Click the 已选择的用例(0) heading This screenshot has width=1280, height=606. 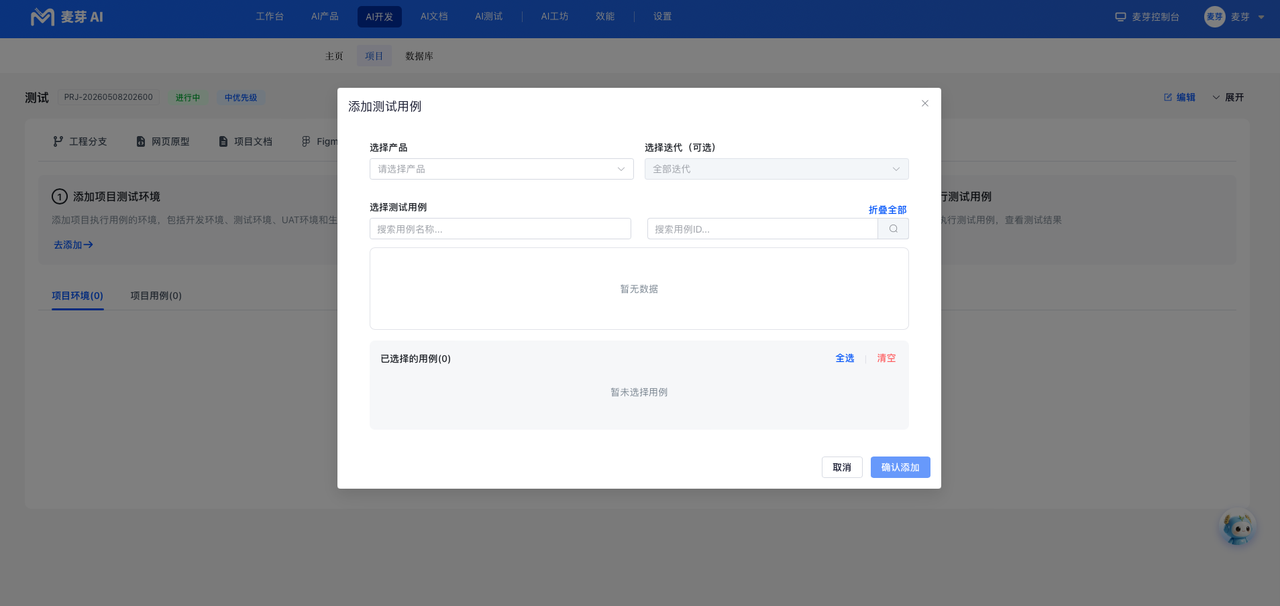[x=416, y=358]
